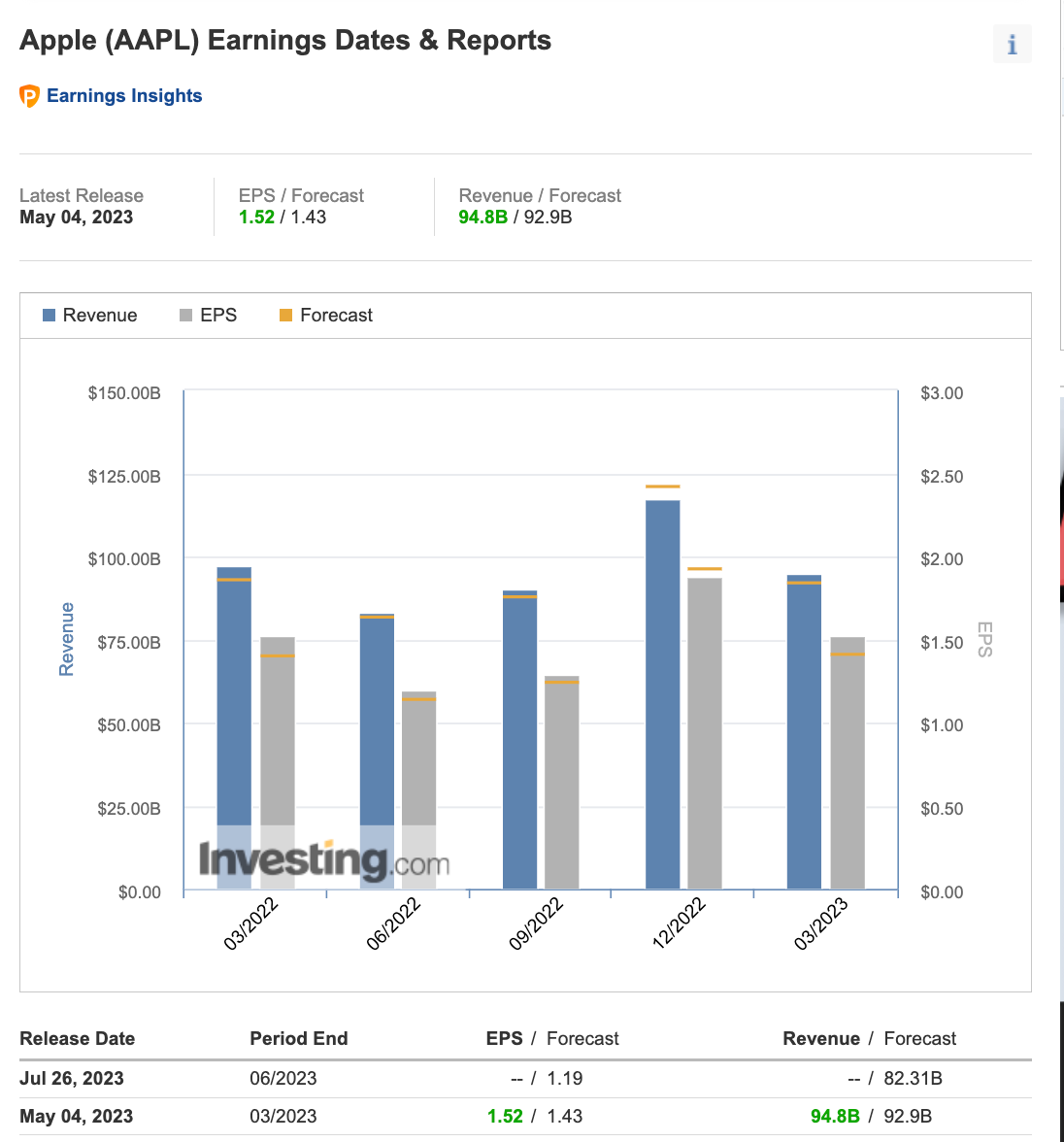Click the 82.31B revenue forecast value

pyautogui.click(x=914, y=1079)
